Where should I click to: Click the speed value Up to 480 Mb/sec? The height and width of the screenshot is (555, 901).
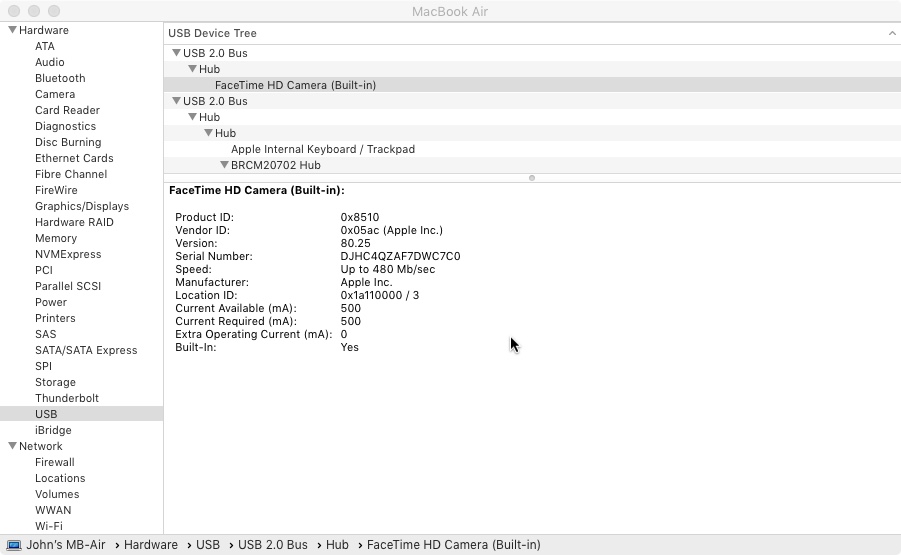pos(387,269)
